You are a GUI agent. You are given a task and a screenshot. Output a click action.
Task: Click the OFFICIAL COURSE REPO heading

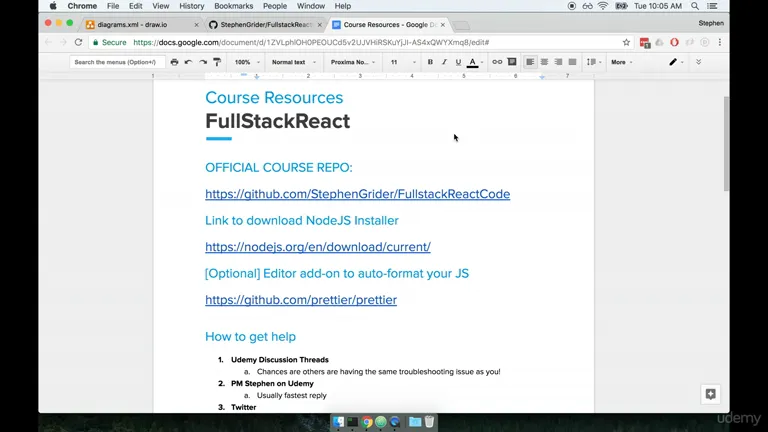pos(279,168)
